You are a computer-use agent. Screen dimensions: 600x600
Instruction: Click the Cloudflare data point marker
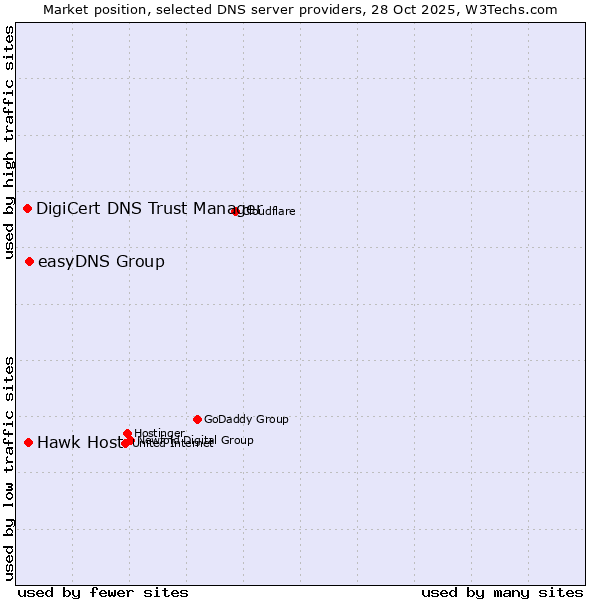(x=236, y=211)
